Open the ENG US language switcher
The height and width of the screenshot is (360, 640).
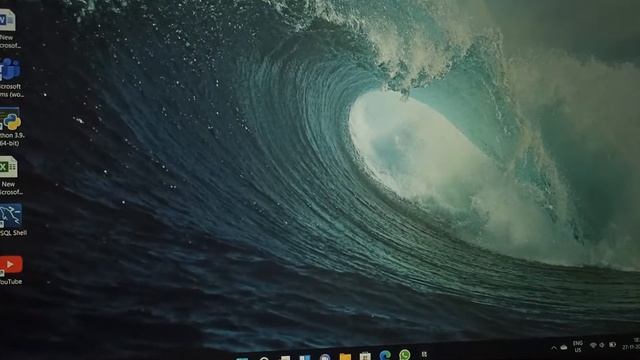point(578,347)
